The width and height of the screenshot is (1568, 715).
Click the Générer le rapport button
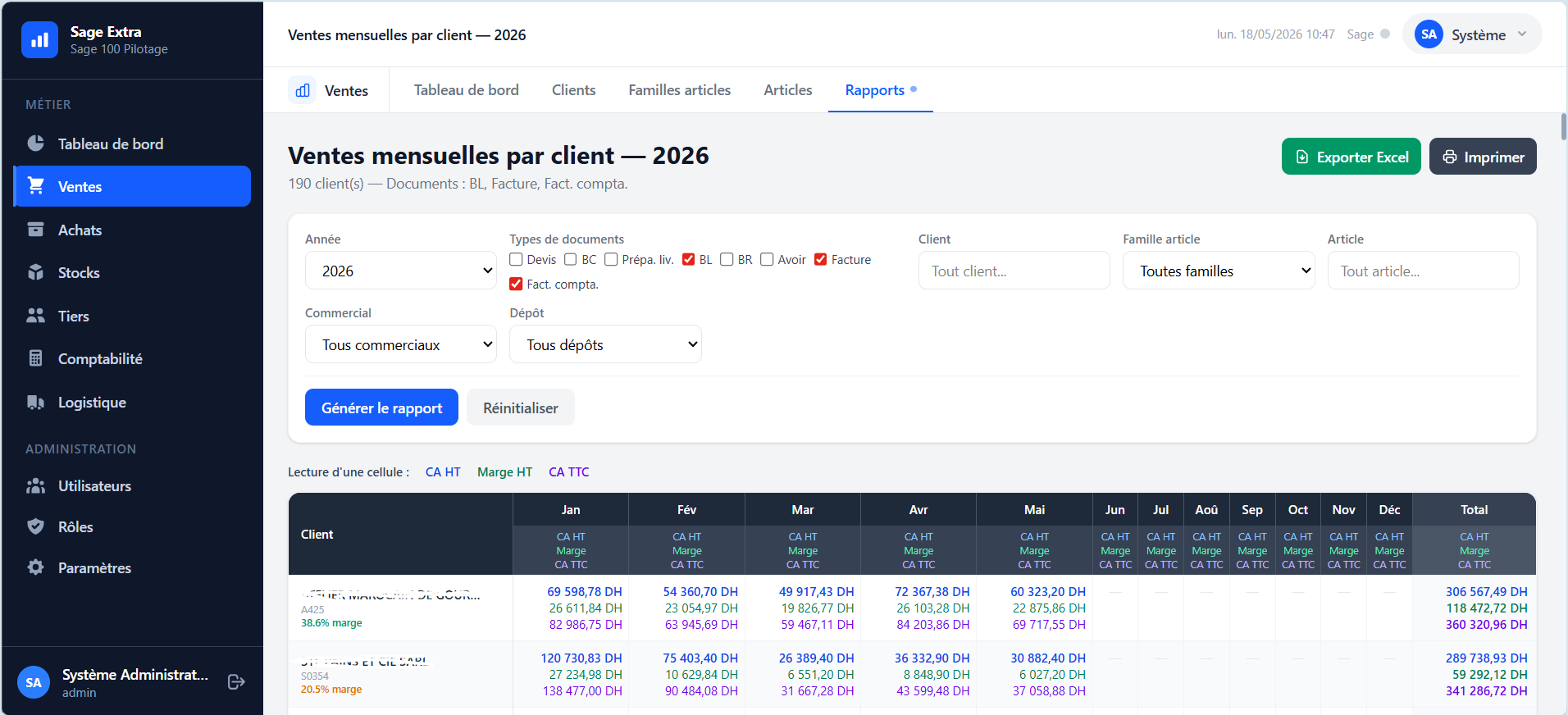[381, 408]
